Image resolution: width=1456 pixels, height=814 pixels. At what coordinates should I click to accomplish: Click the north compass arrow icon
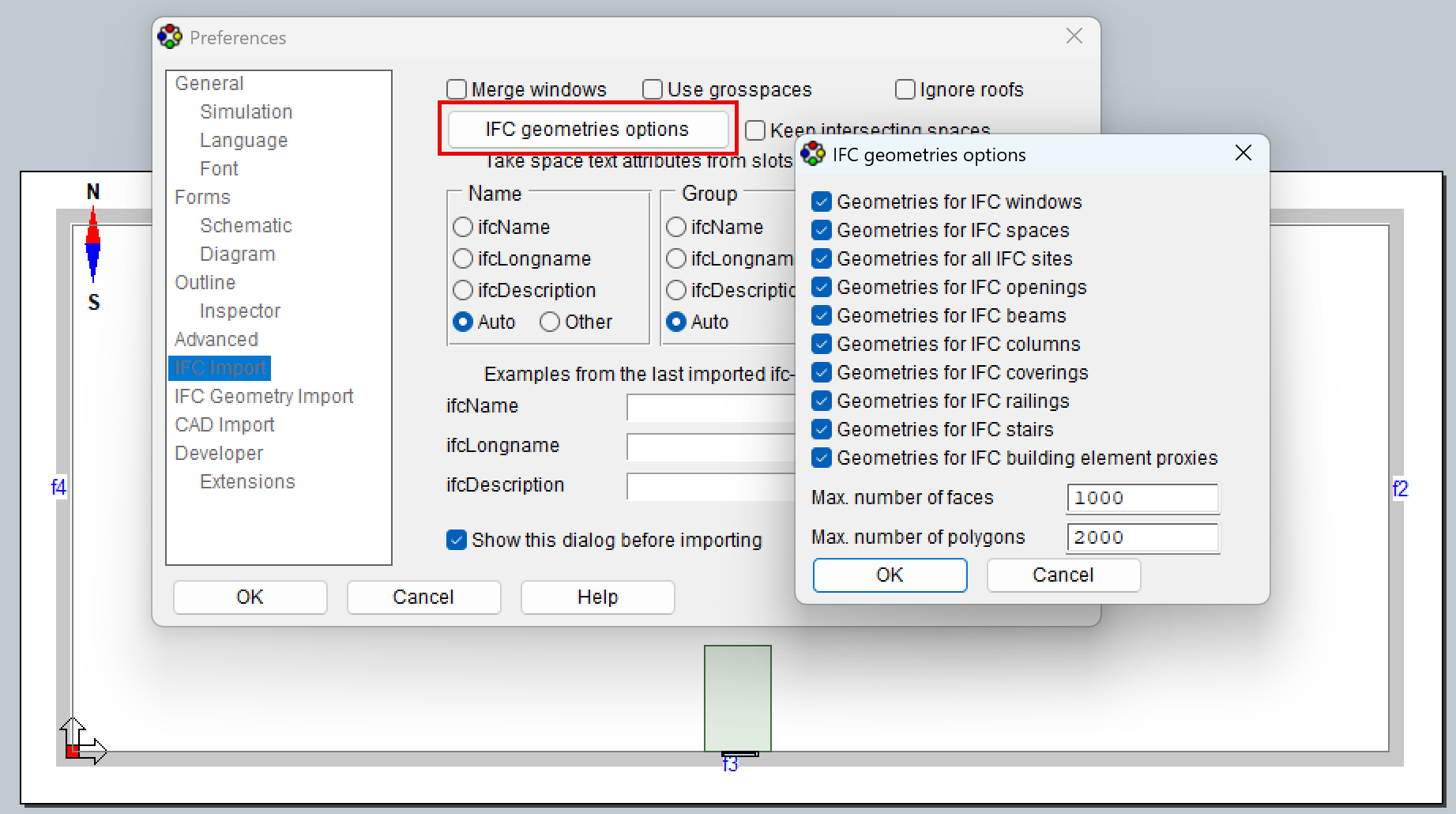(x=93, y=244)
